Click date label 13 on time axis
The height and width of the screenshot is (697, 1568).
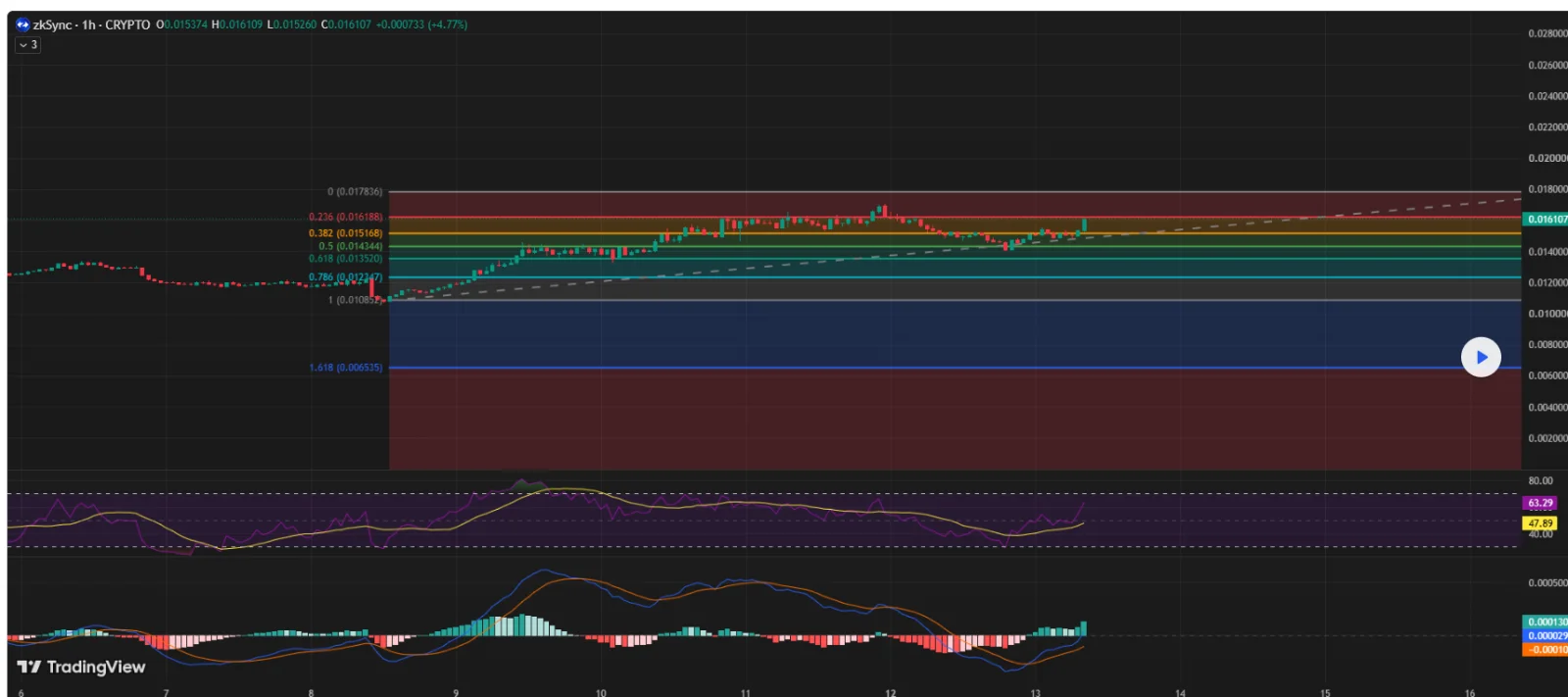1035,692
